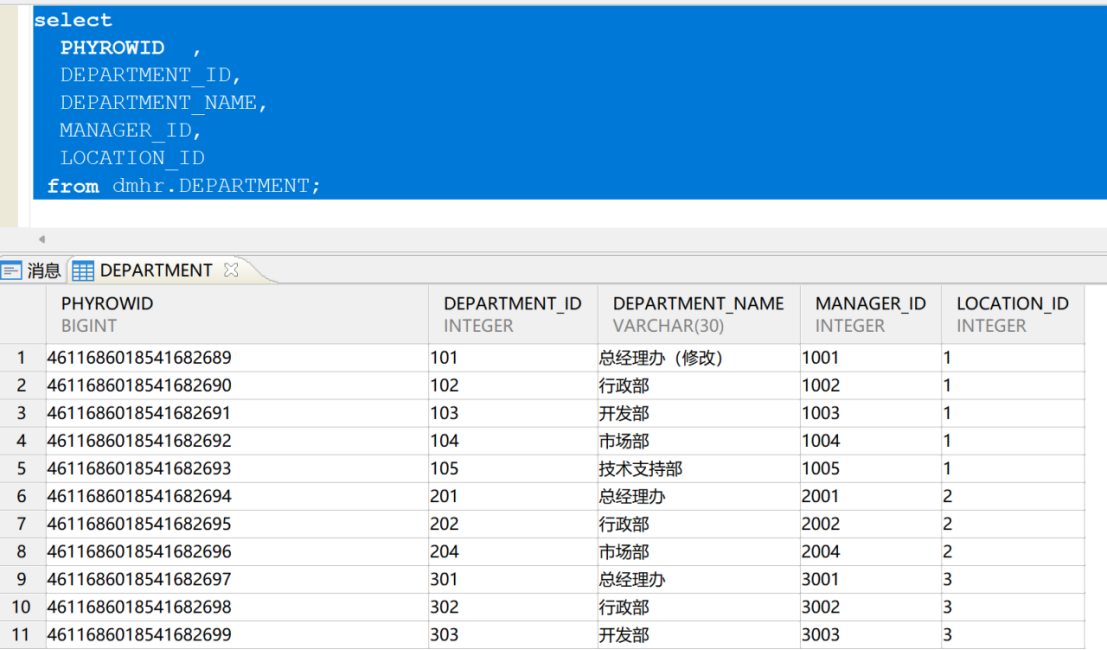Click 开发部 cell in row 11

[698, 634]
